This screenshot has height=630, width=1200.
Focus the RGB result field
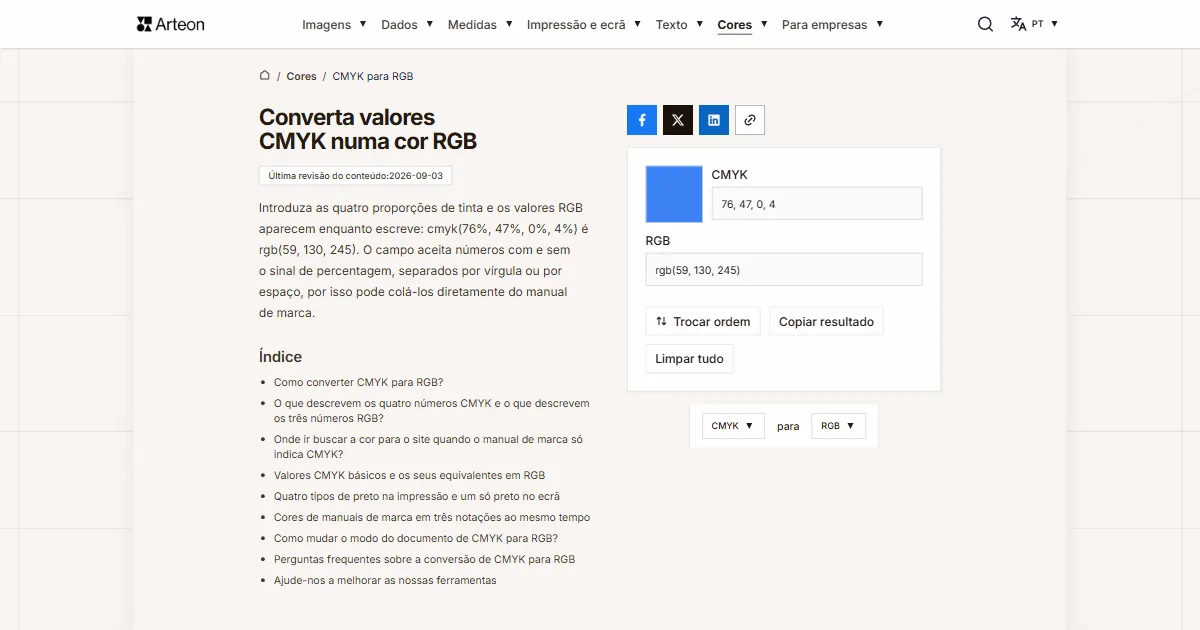pos(784,270)
